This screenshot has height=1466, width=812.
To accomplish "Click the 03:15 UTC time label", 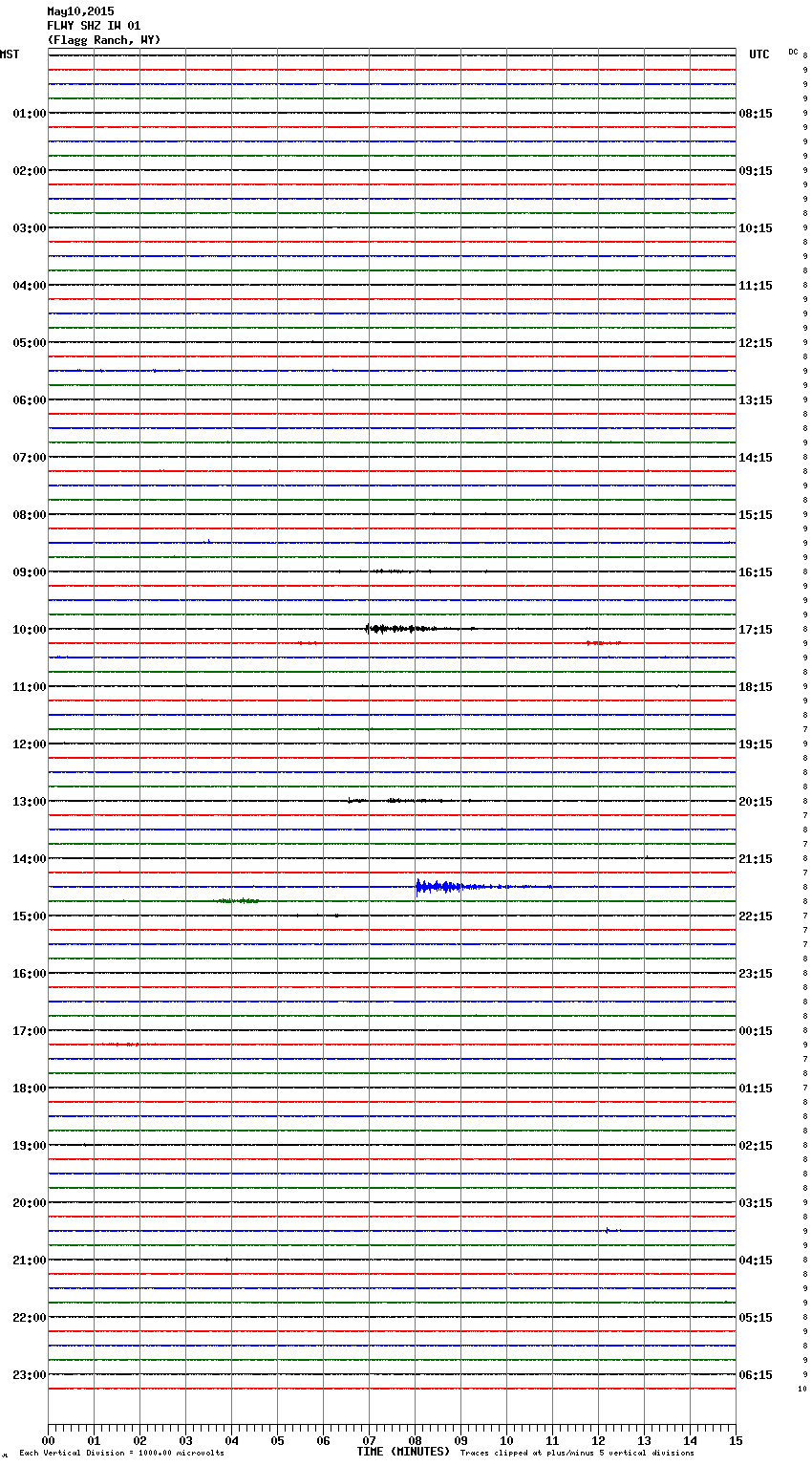I will [756, 1203].
